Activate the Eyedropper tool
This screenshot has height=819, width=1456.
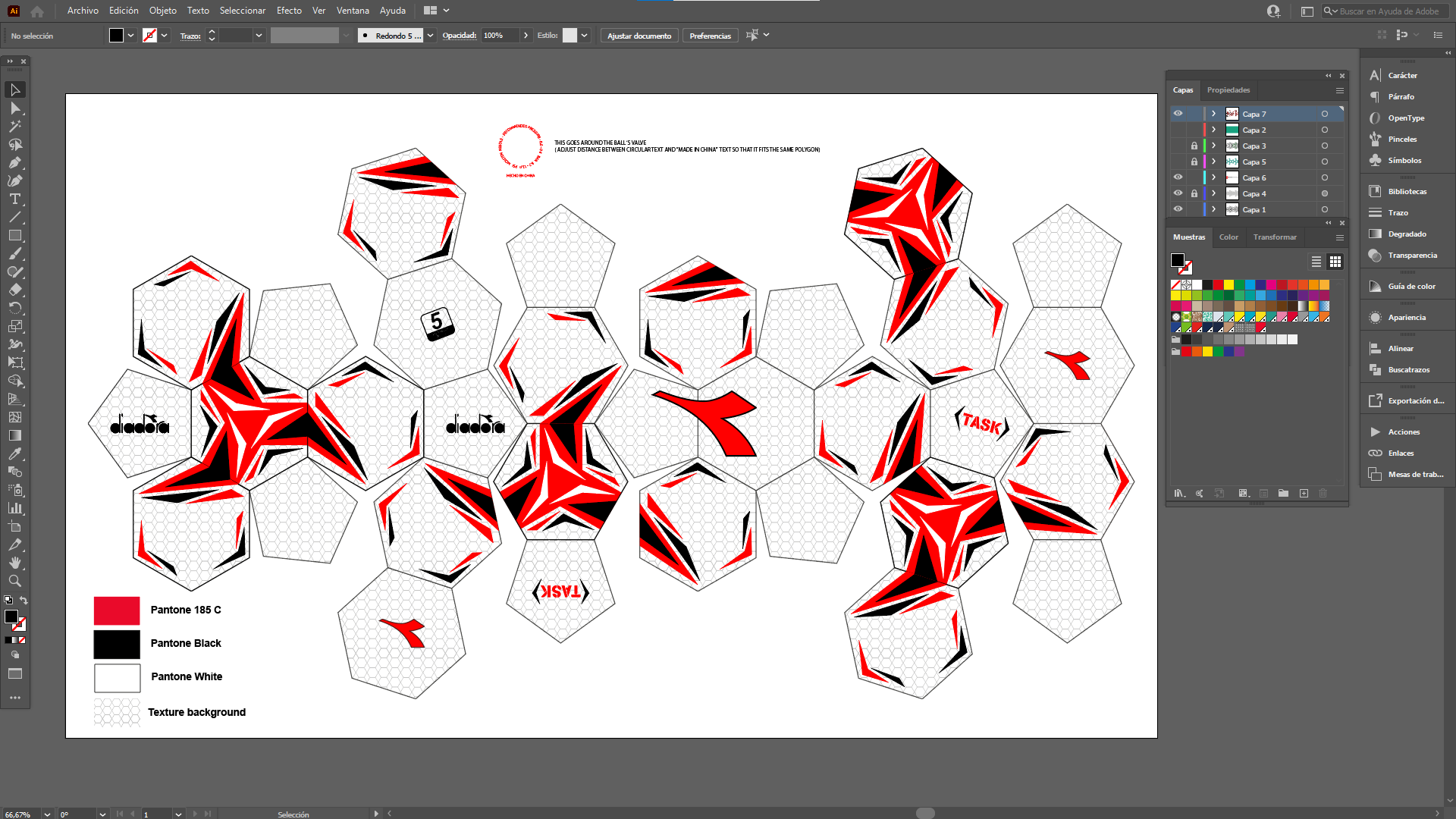[14, 453]
